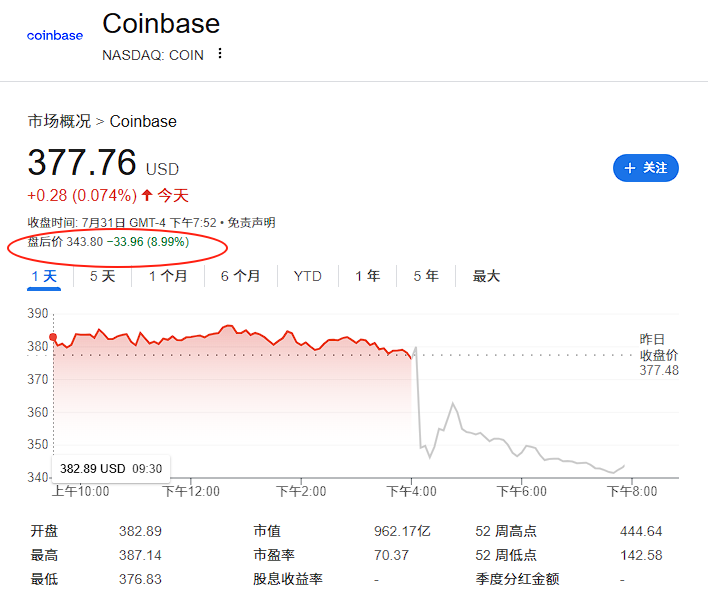This screenshot has width=708, height=599.
Task: Click the red opening price dot on chart
Action: (53, 337)
